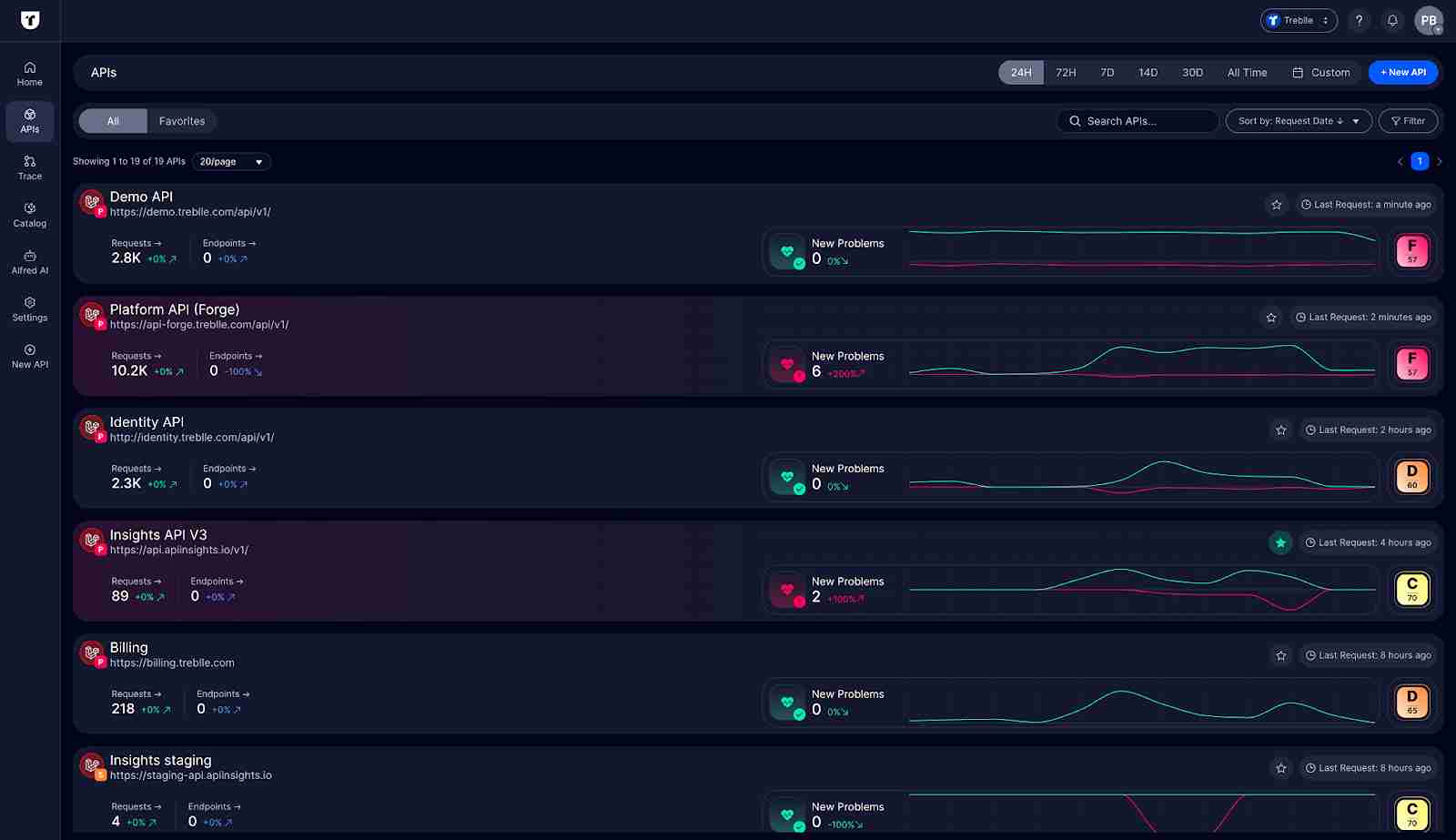1456x840 pixels.
Task: Unfavorite Insights API V3 via its star
Action: tap(1280, 541)
